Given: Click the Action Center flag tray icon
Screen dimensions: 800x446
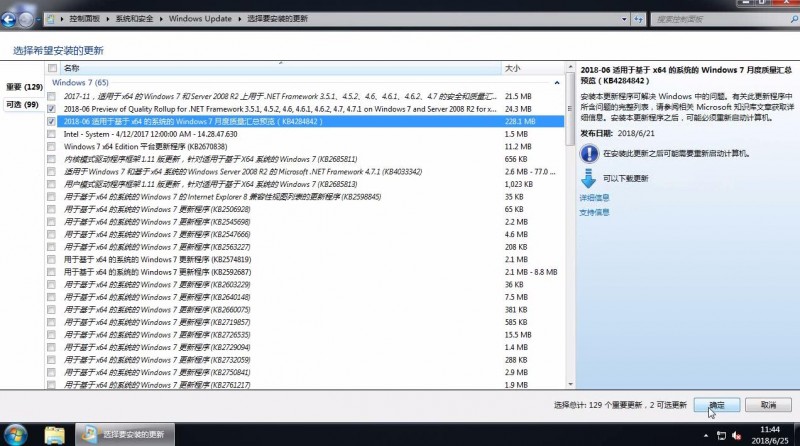Looking at the screenshot, I should [x=721, y=435].
